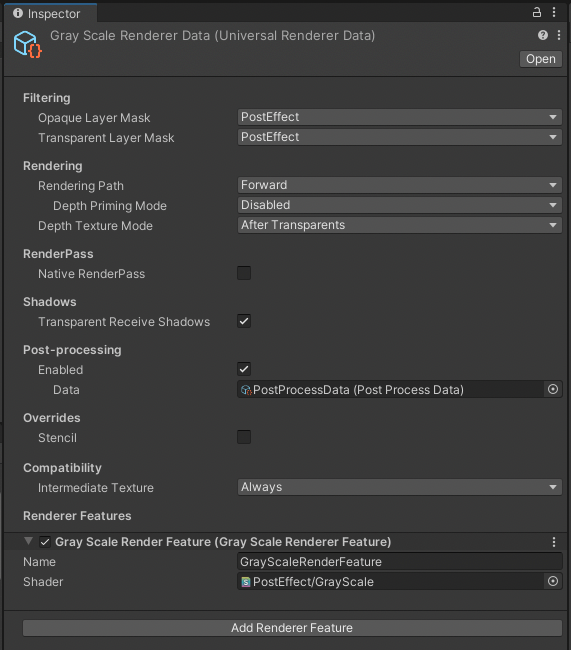
Task: Open the Opaque Layer Mask dropdown
Action: pyautogui.click(x=400, y=117)
